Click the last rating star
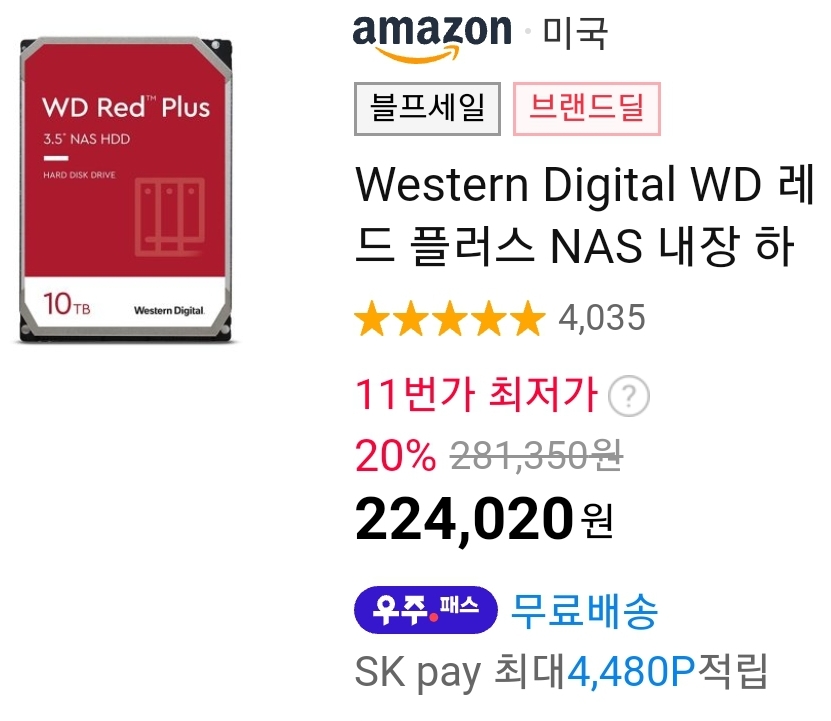831x721 pixels. [527, 318]
